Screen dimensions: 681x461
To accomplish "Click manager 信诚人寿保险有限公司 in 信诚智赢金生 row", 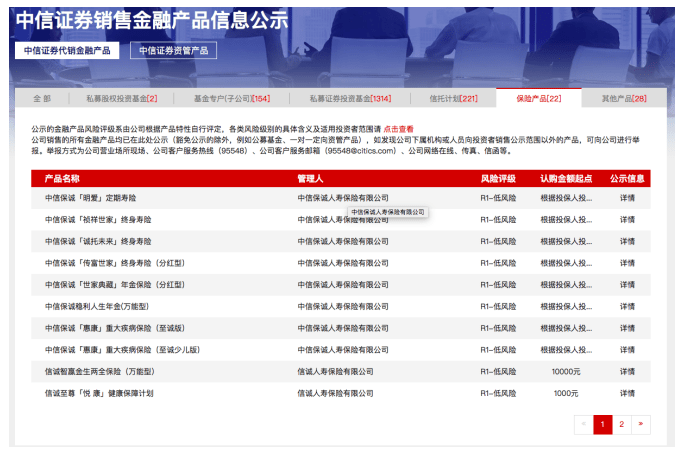I will tap(335, 372).
